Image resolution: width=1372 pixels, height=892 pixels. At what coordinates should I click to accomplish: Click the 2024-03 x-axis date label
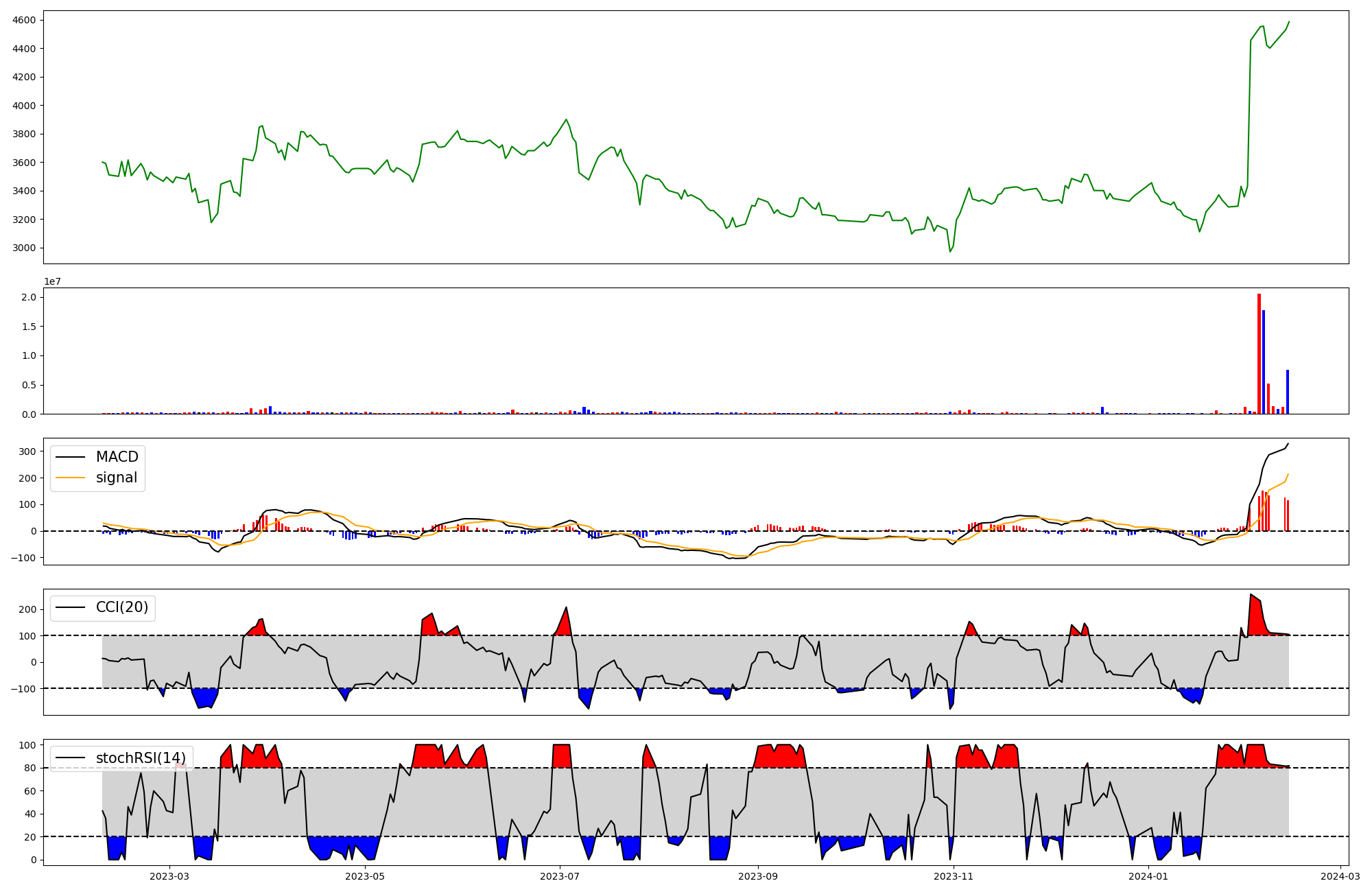click(x=1340, y=876)
